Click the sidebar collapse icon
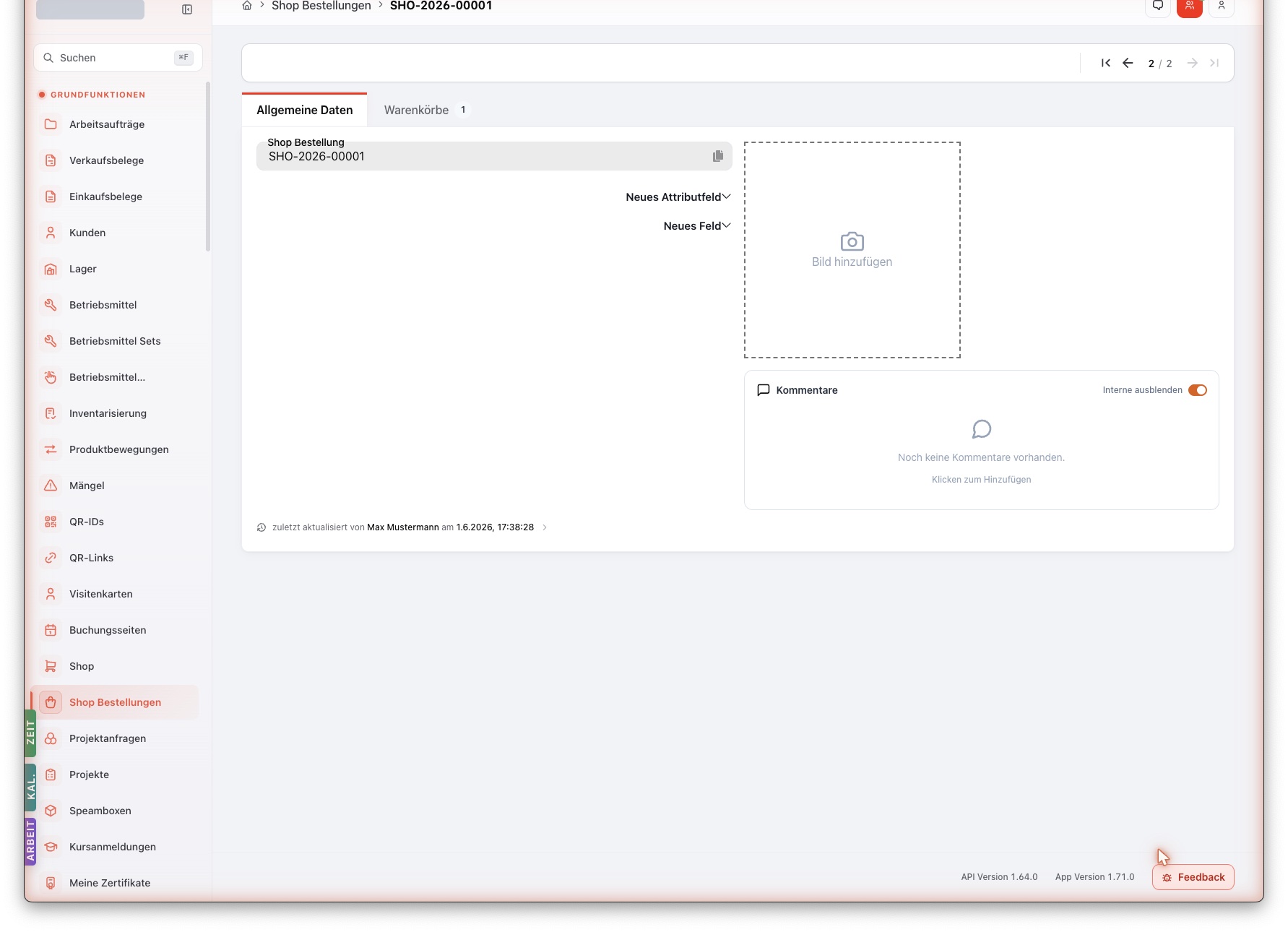 point(187,9)
